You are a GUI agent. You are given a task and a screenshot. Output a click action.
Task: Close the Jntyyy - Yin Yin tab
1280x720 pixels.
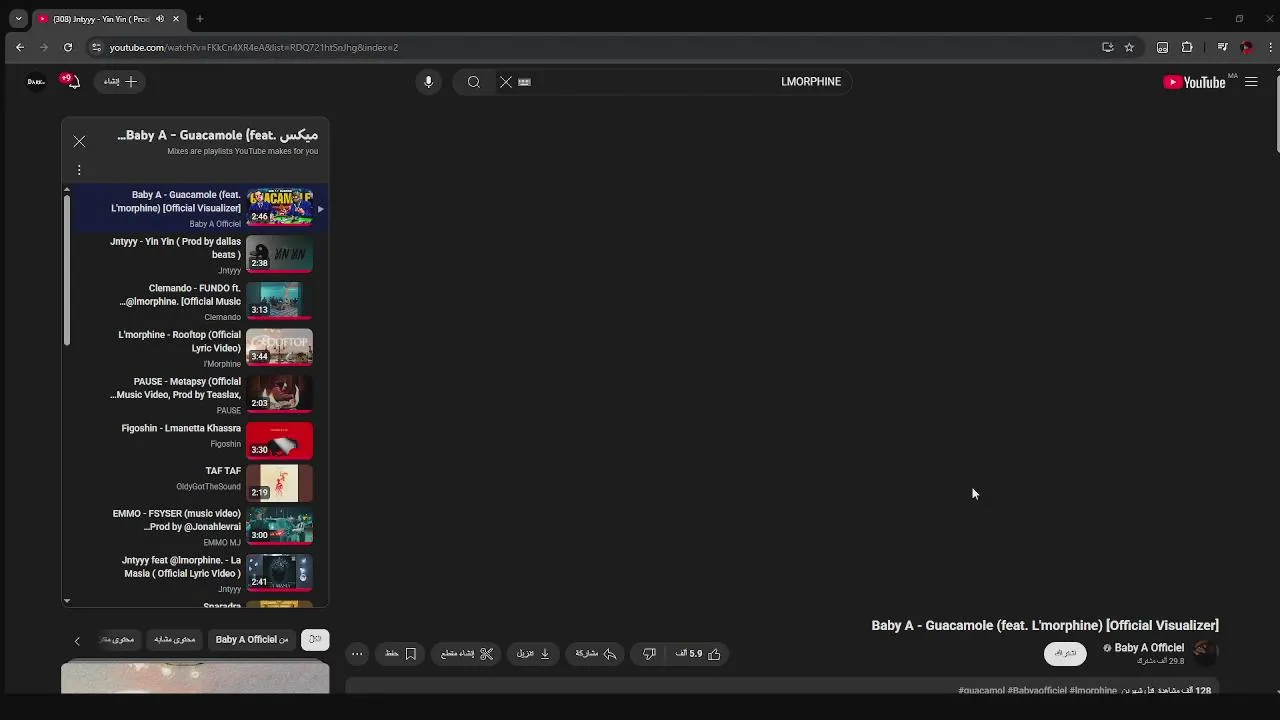pyautogui.click(x=177, y=19)
